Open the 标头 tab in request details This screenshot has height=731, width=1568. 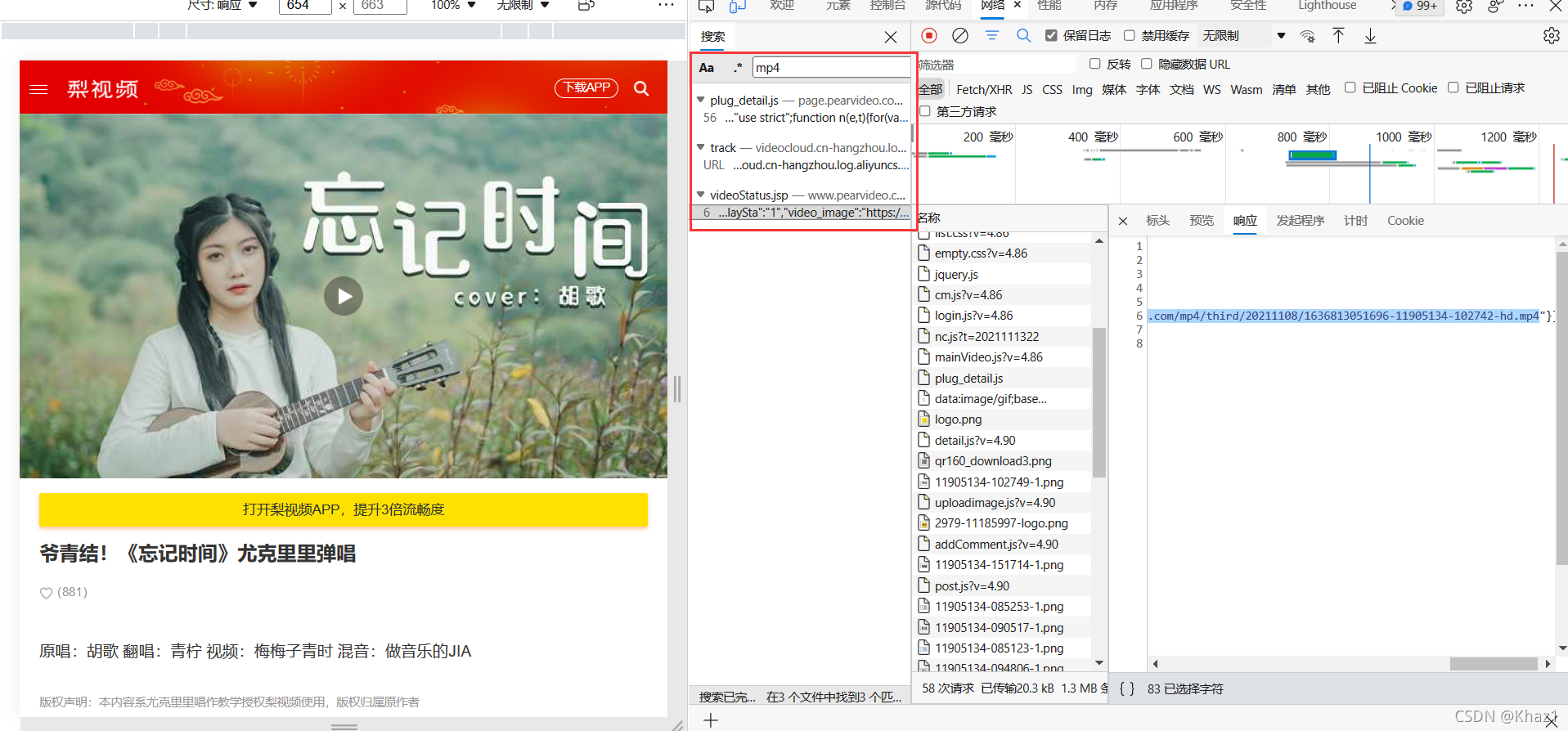pyautogui.click(x=1157, y=221)
